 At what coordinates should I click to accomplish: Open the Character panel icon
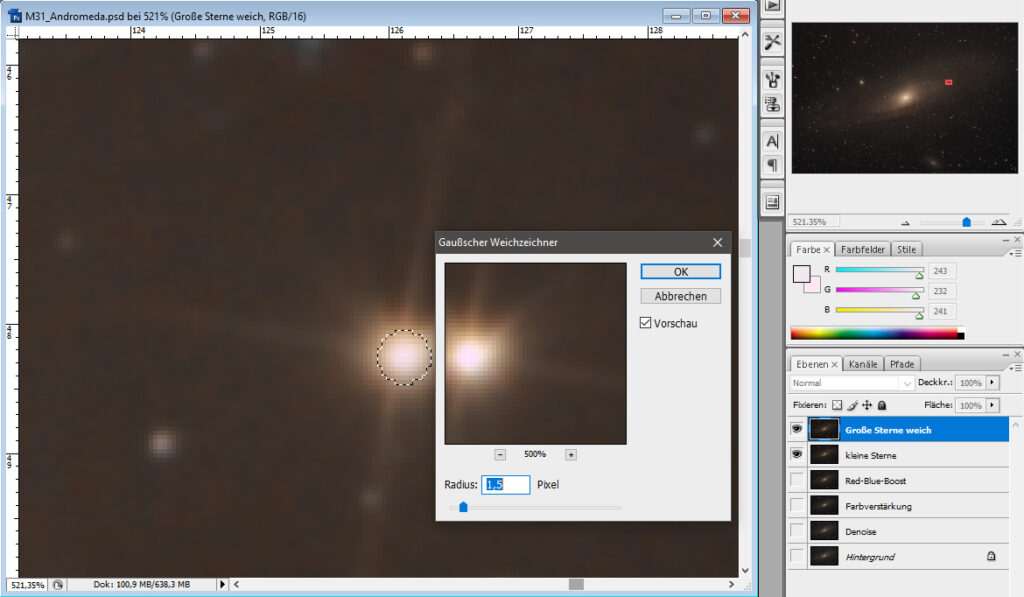pyautogui.click(x=773, y=141)
